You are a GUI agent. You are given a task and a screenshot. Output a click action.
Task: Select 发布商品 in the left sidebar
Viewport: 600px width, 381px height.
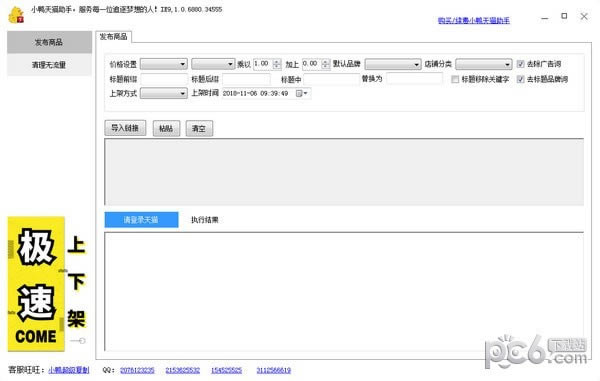pos(49,42)
